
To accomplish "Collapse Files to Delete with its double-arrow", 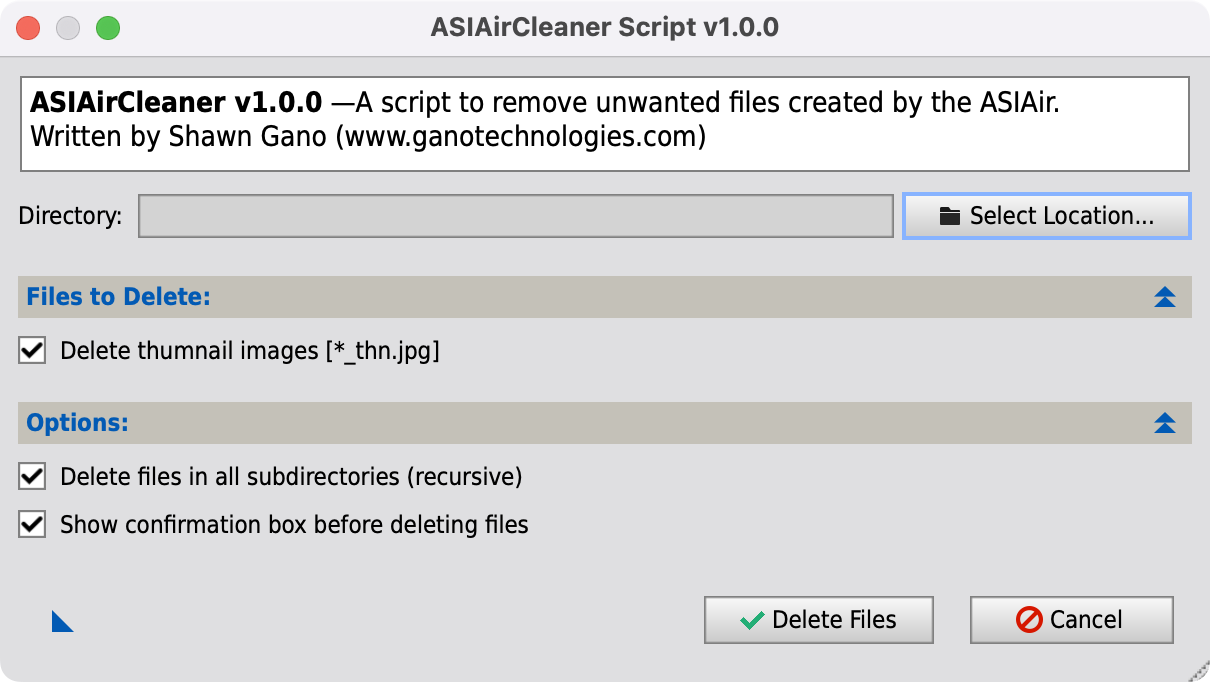I will pos(1164,297).
